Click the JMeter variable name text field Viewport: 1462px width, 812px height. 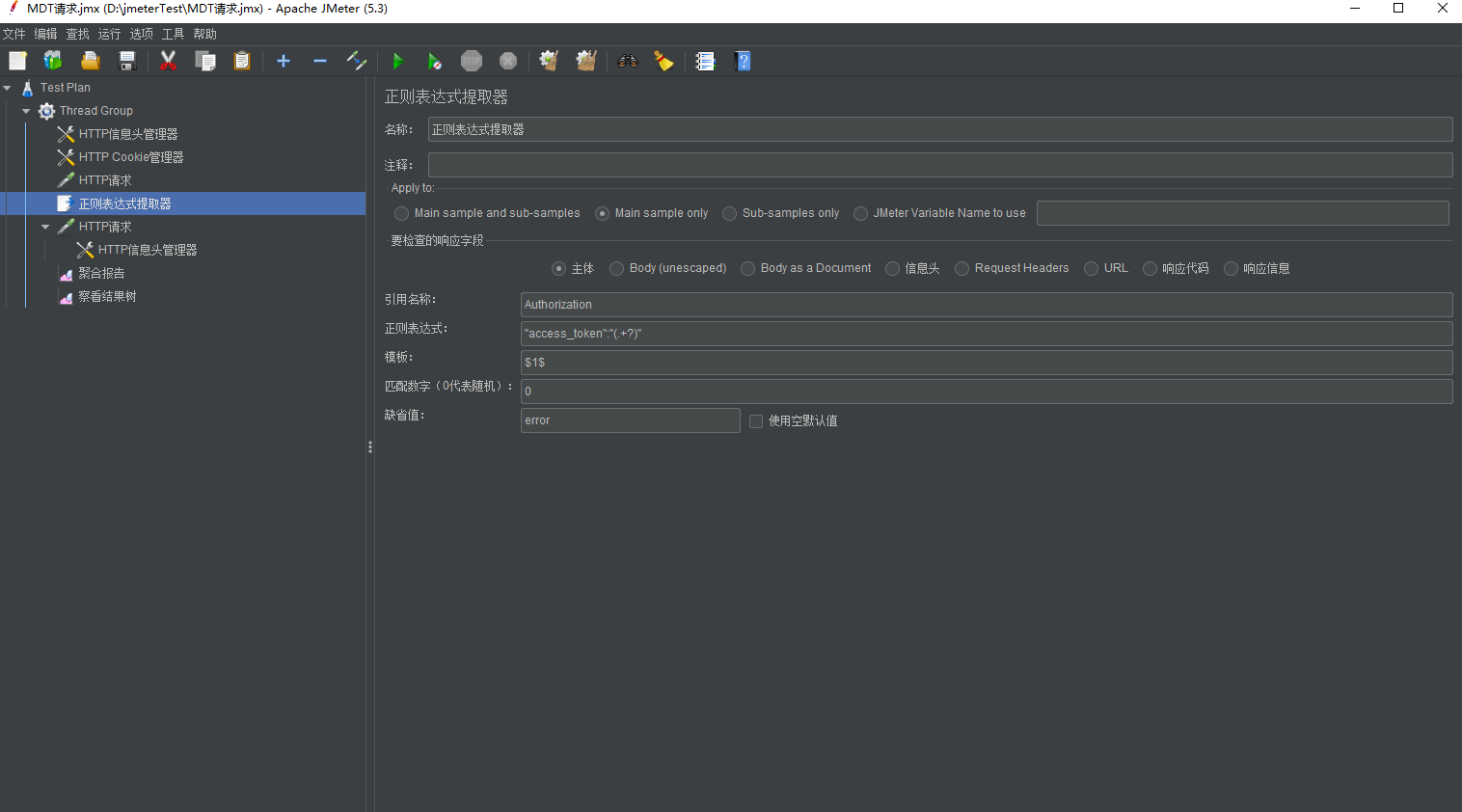point(1243,213)
